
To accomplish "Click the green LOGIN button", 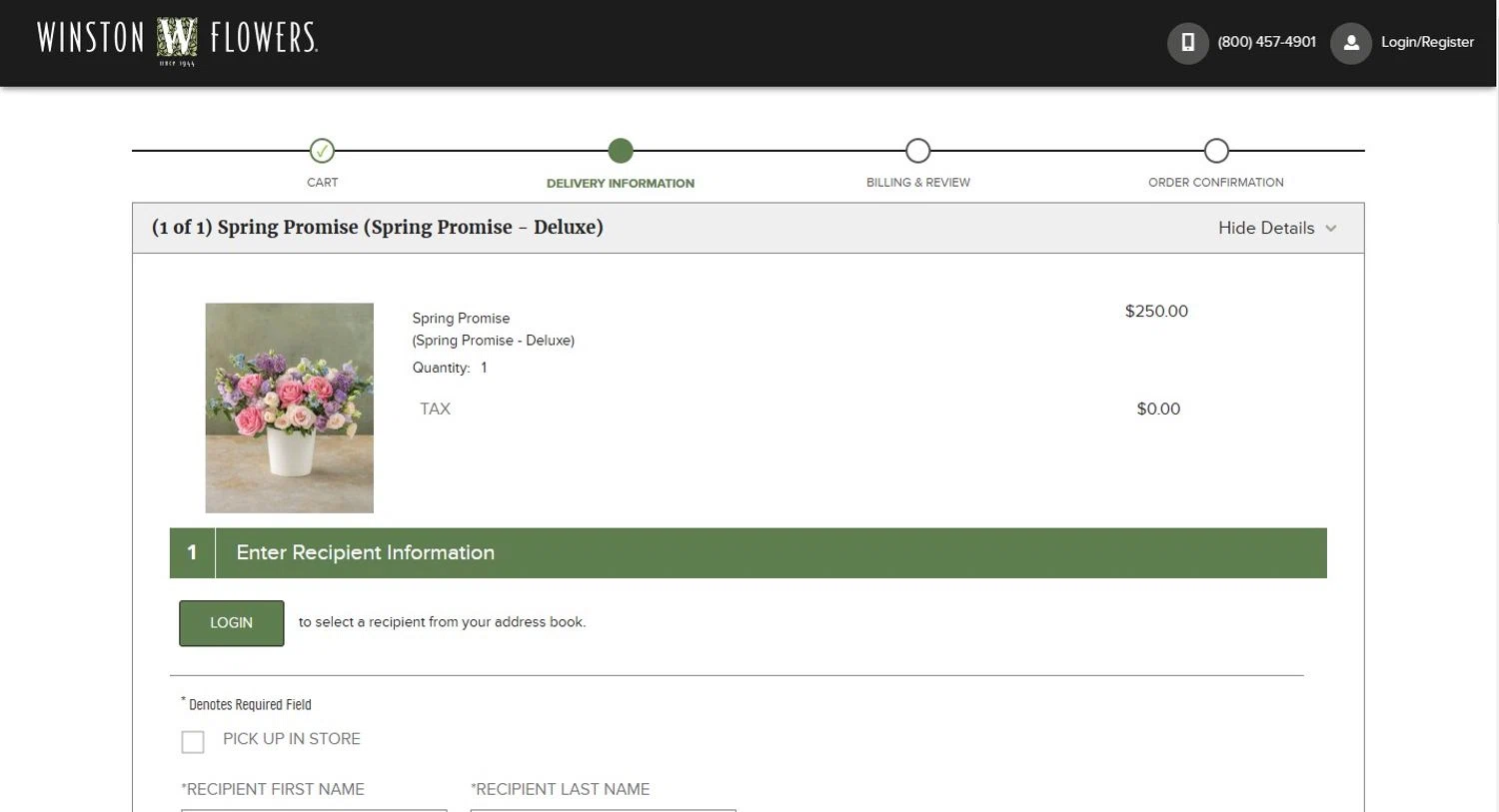I will click(232, 623).
